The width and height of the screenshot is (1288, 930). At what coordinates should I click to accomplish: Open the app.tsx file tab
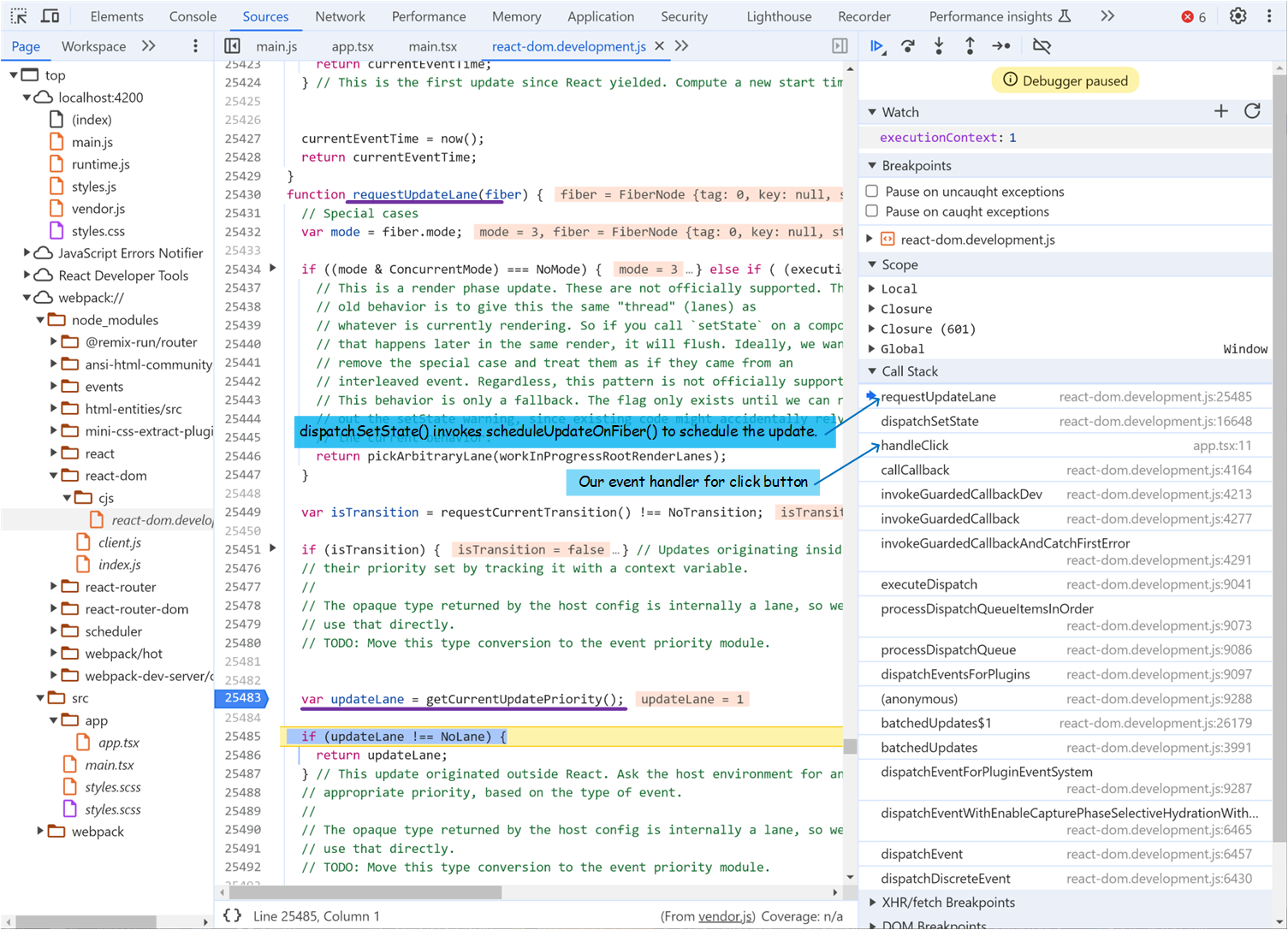pos(353,46)
